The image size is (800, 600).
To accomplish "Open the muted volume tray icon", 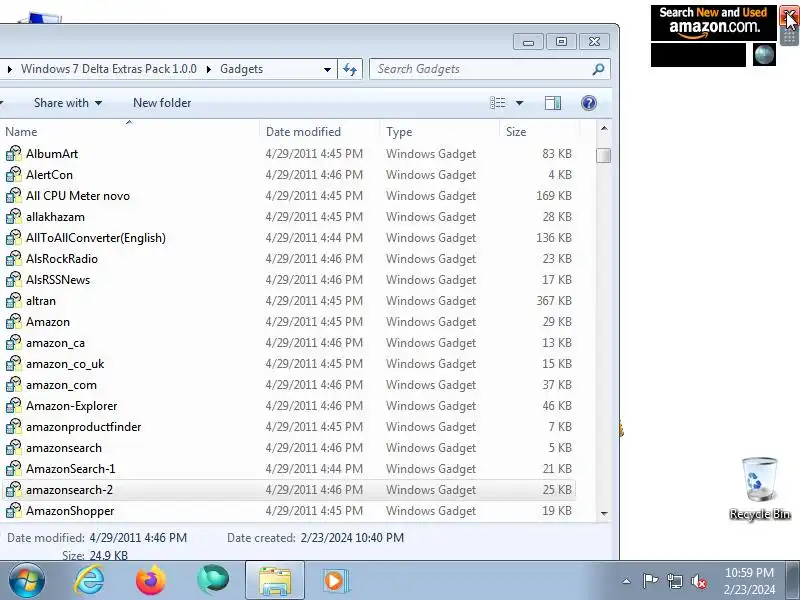I will click(x=698, y=581).
